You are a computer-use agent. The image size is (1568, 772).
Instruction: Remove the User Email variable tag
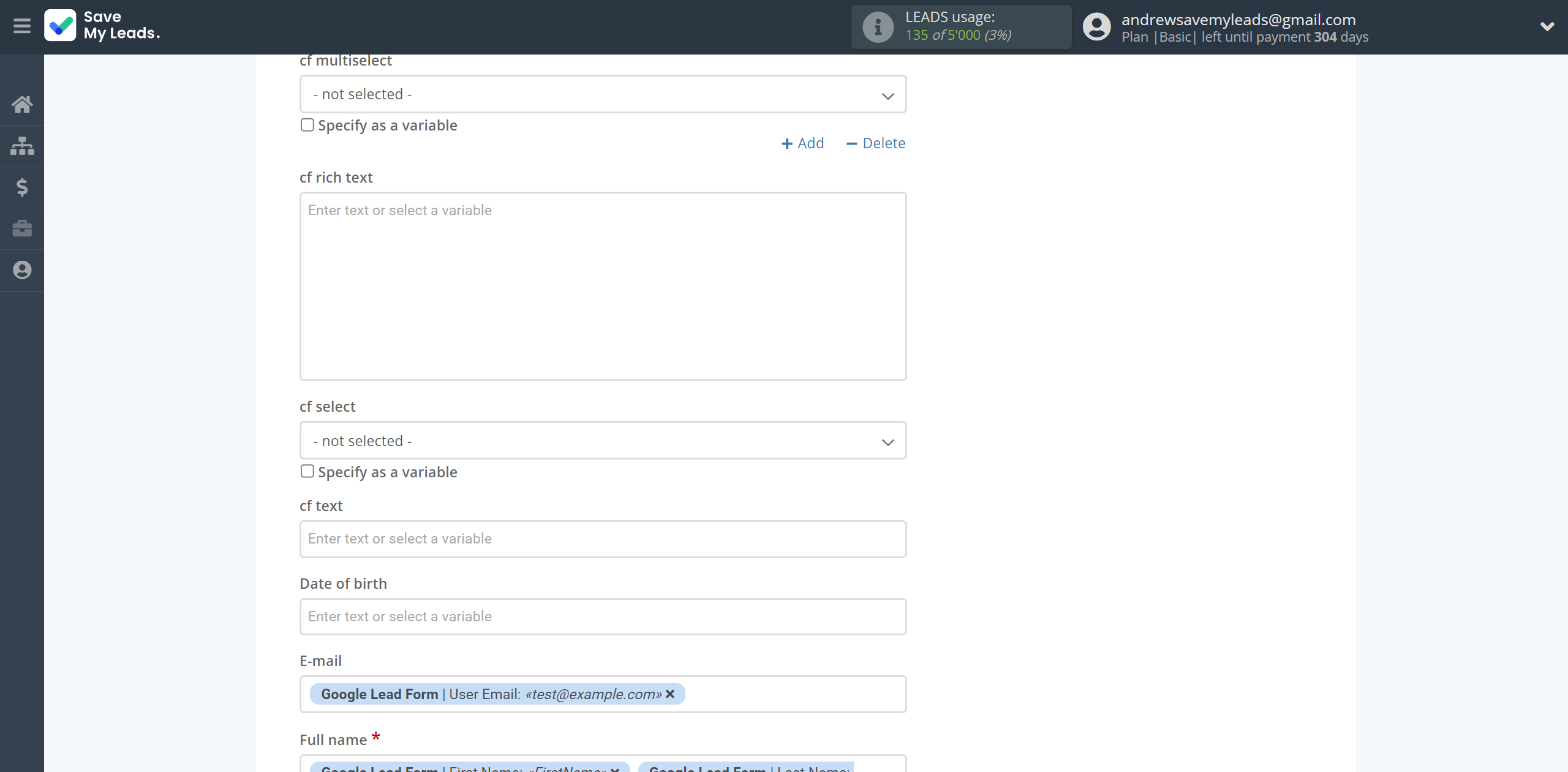[670, 694]
